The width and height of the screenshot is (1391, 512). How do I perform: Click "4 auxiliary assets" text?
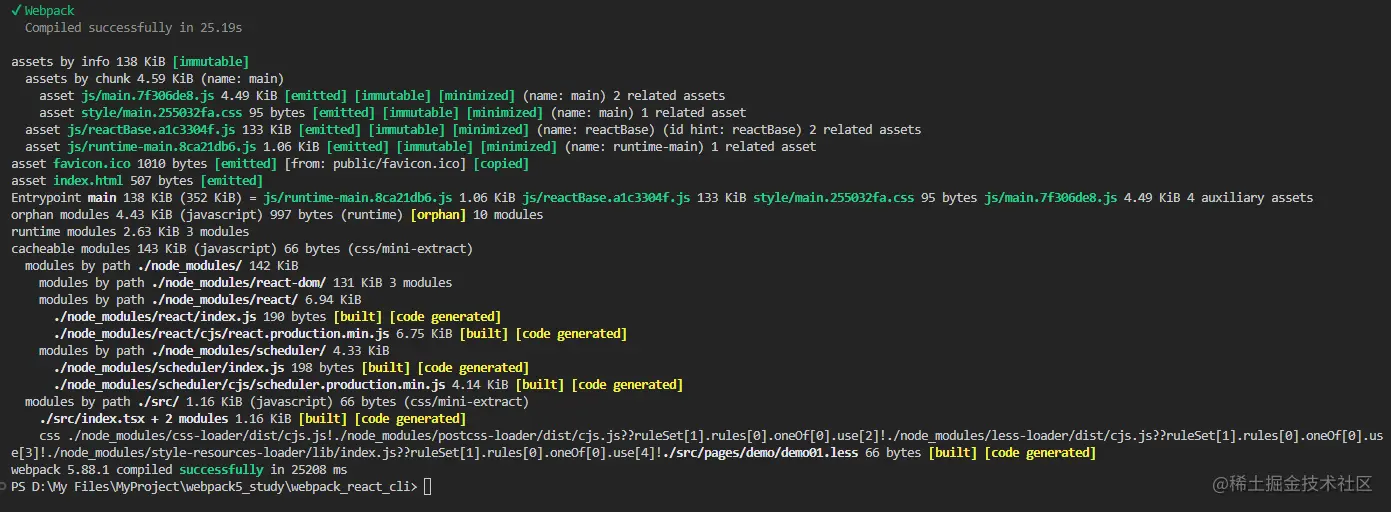[1250, 197]
